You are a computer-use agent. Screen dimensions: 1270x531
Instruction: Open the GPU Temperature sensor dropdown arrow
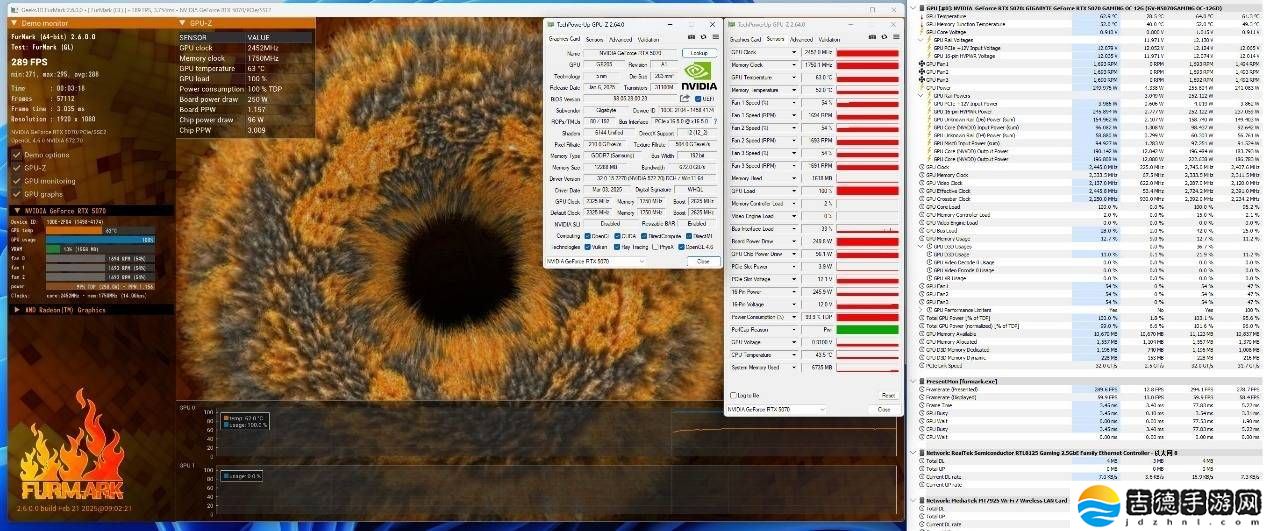[x=795, y=77]
